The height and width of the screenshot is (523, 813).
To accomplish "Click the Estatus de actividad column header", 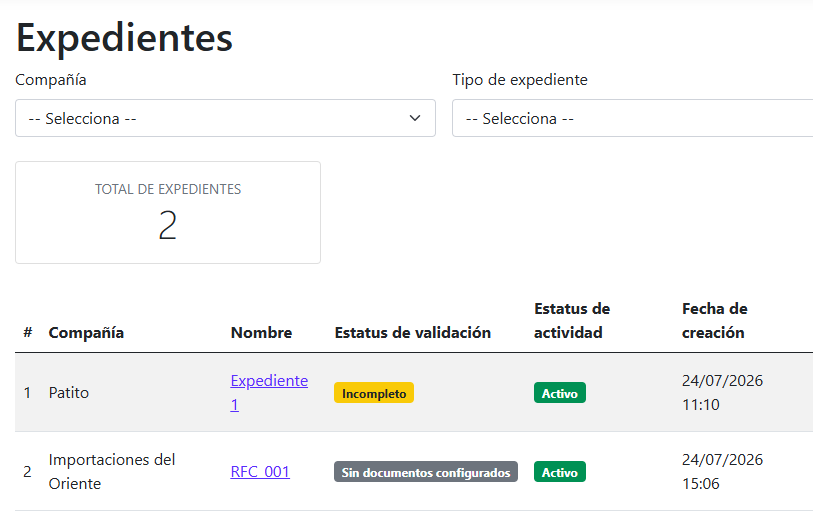I will 572,320.
